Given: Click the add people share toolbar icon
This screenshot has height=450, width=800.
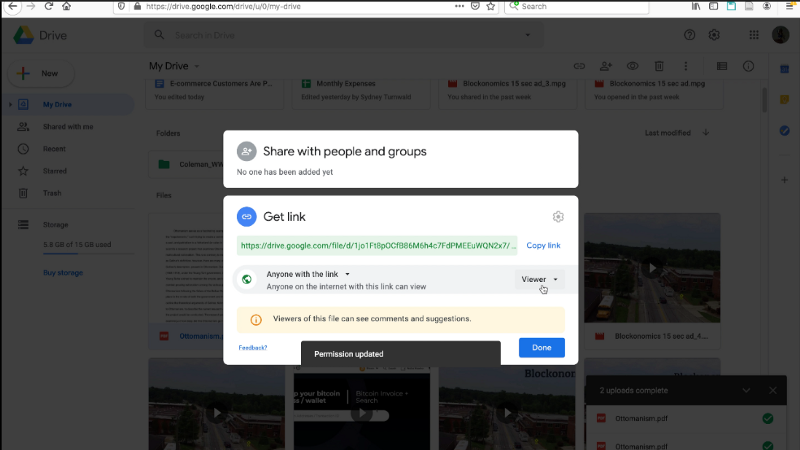Looking at the screenshot, I should coord(606,66).
